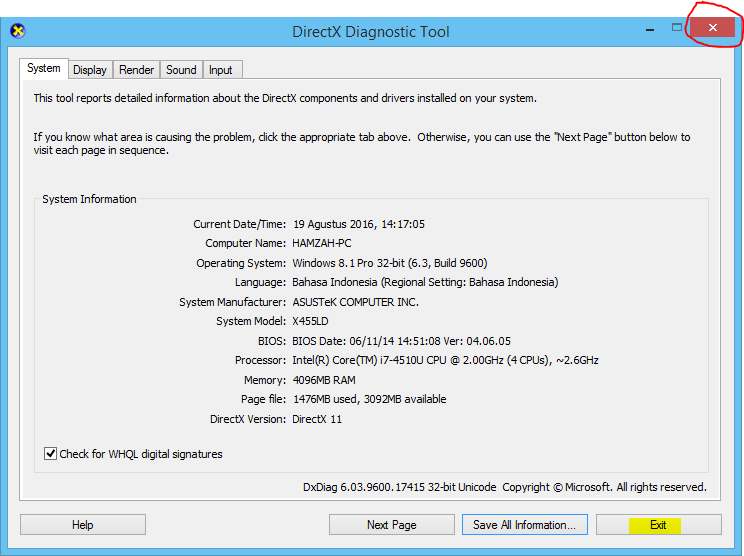Viewport: 744px width, 556px height.
Task: Click the DirectX 11 version value
Action: click(317, 419)
